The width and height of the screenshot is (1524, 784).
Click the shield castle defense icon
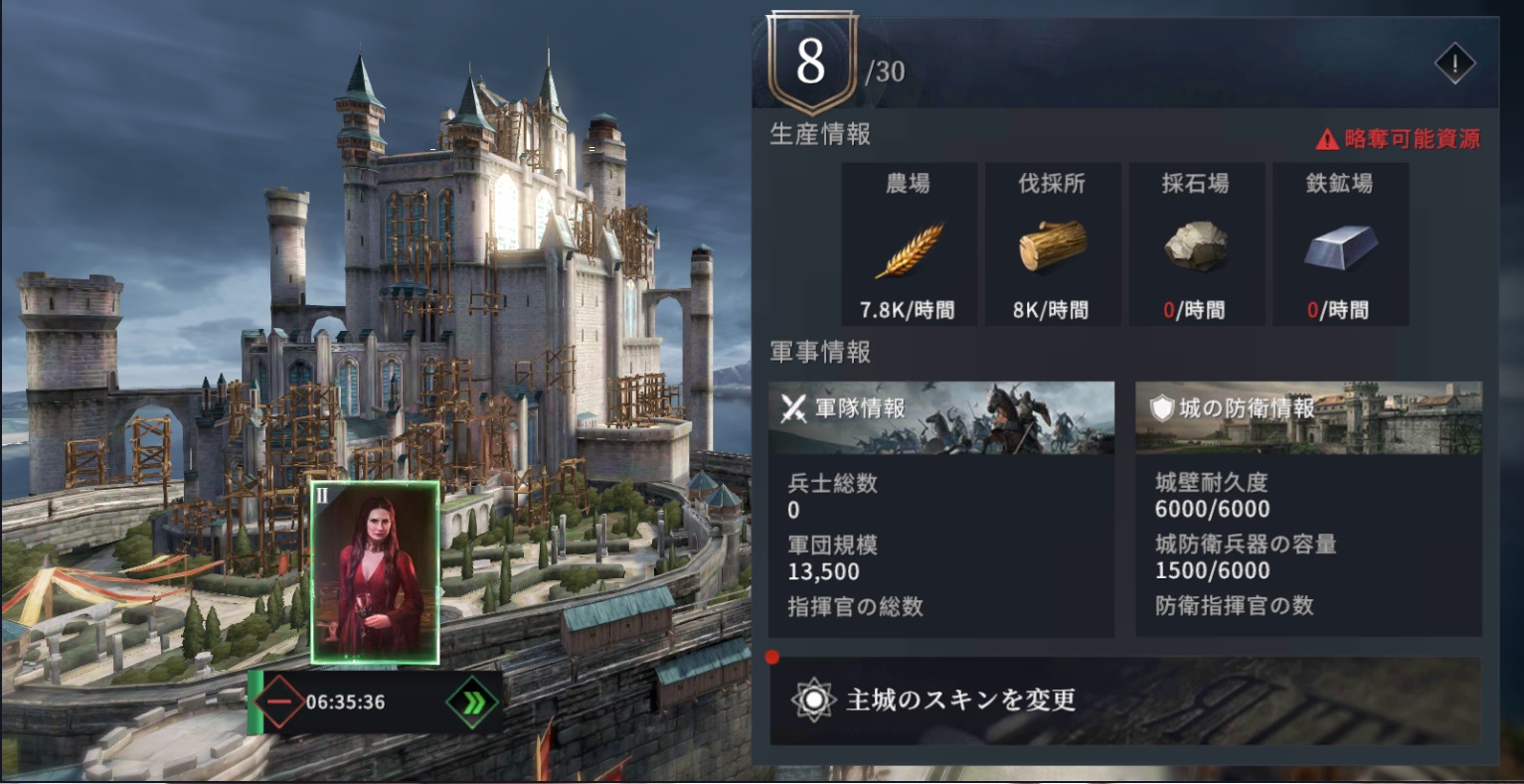(1161, 407)
